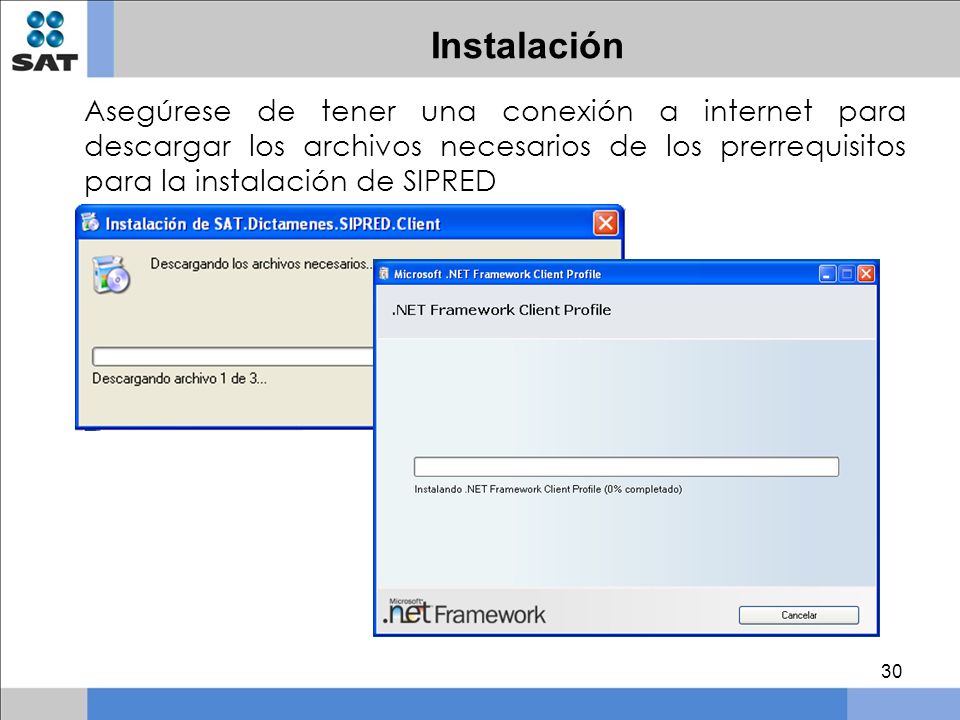This screenshot has width=960, height=720.
Task: Click the SIPRED file download progress bar
Action: pos(233,356)
